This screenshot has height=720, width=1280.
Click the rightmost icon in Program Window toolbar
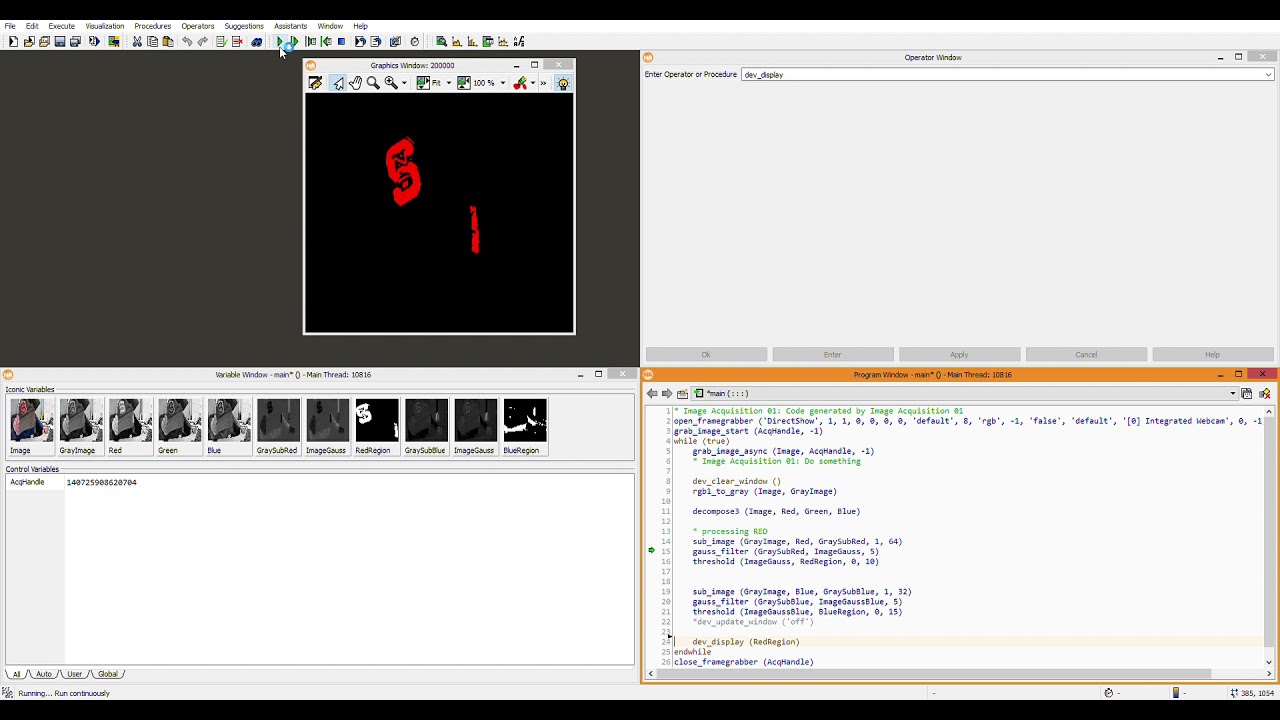point(1264,393)
